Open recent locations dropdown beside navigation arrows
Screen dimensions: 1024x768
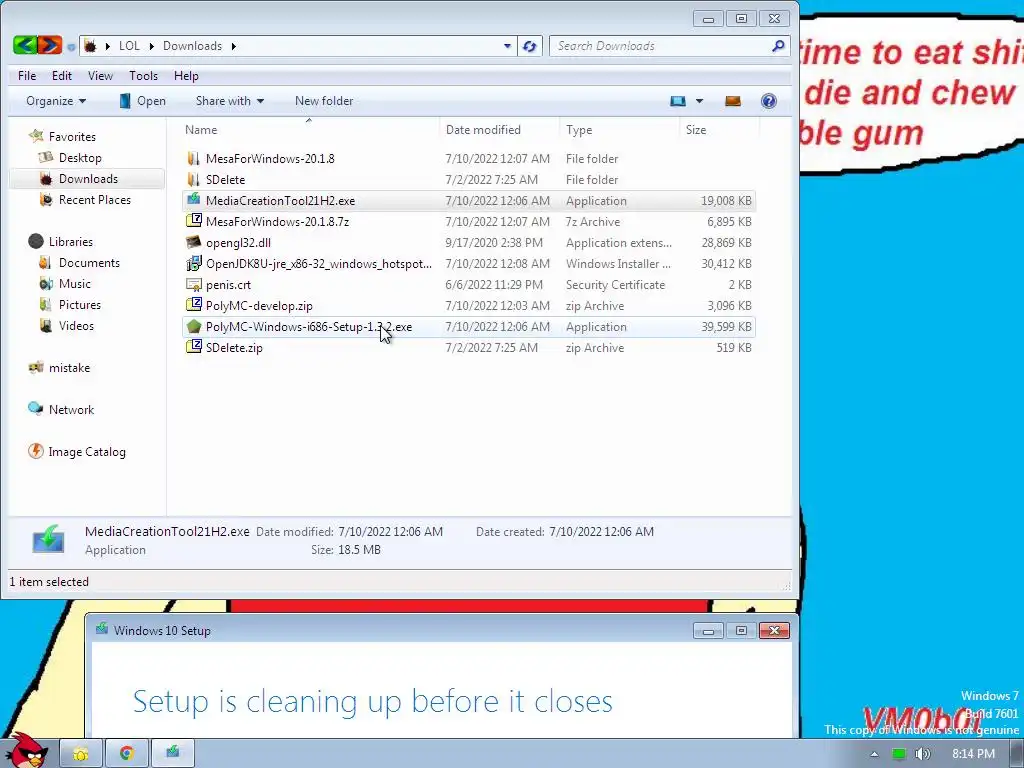71,46
